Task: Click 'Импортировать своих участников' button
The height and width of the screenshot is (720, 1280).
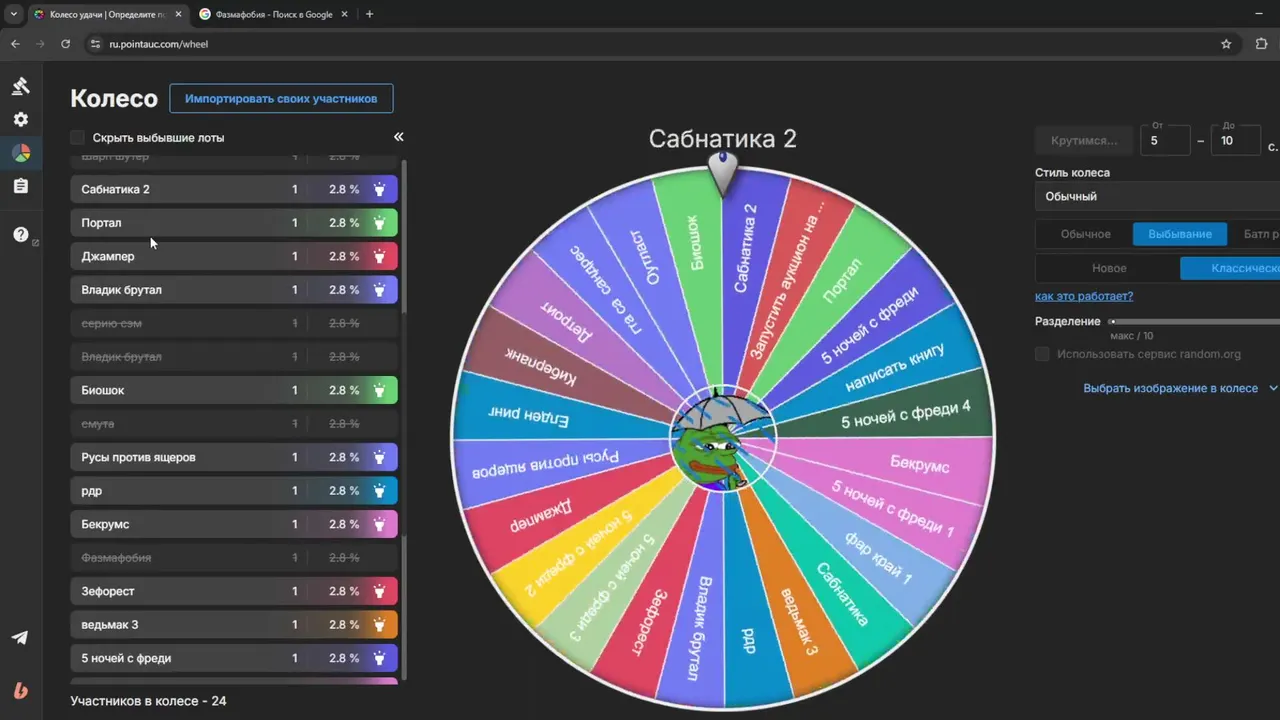Action: 281,99
